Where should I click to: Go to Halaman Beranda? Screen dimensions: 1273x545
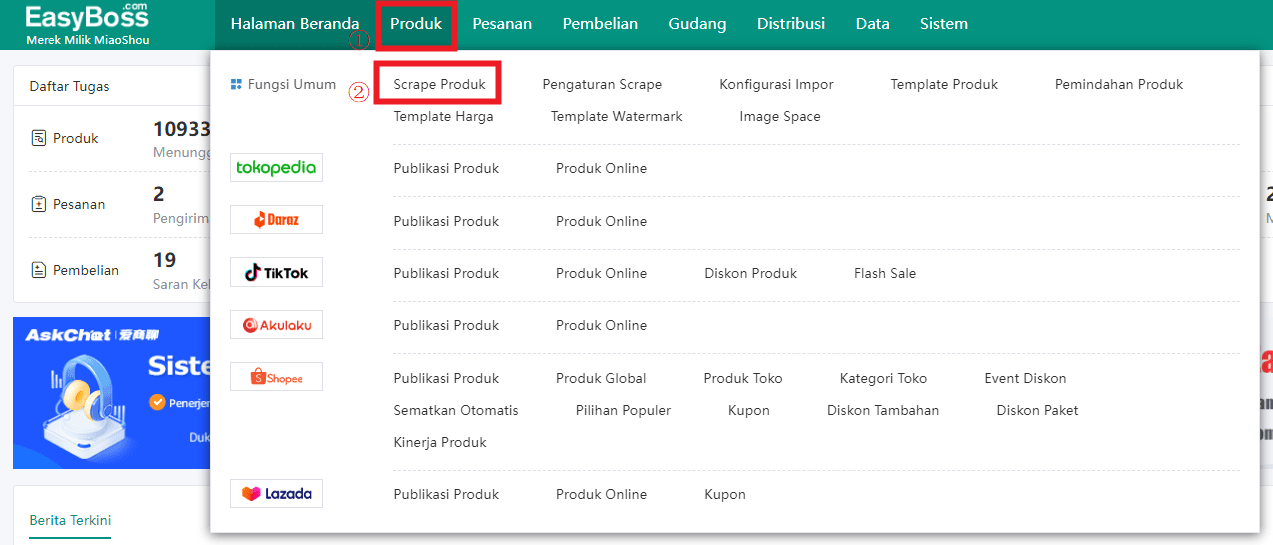click(295, 24)
